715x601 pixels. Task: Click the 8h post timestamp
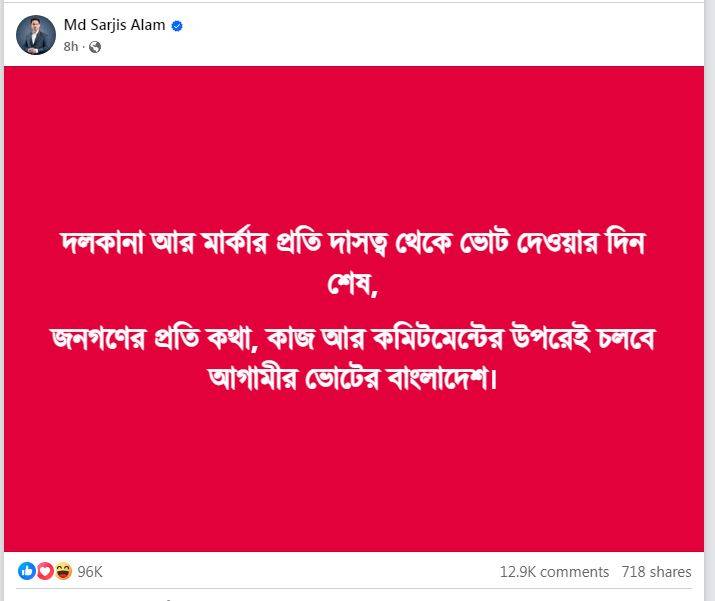point(71,46)
